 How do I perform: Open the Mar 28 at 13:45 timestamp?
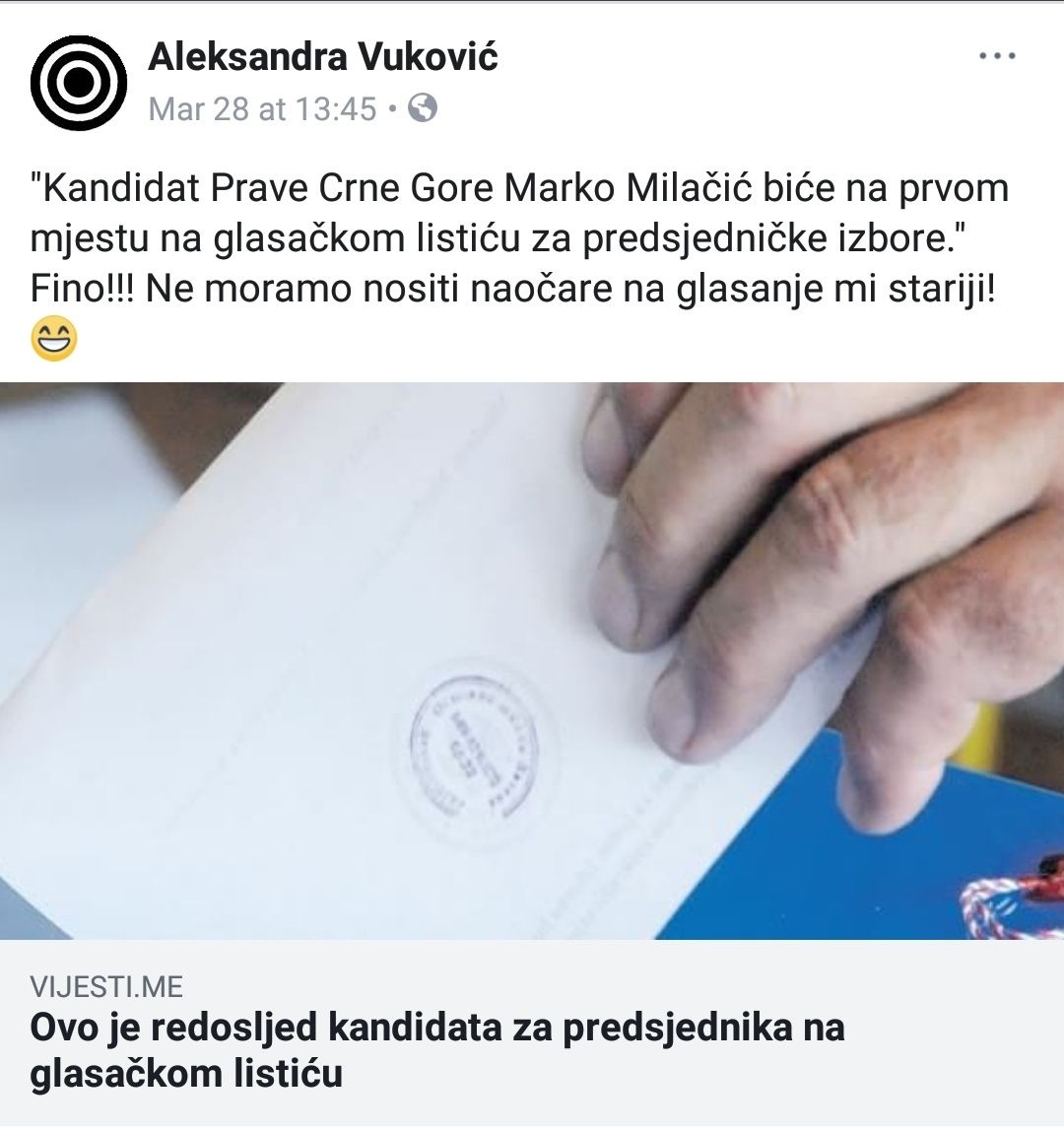[x=263, y=109]
